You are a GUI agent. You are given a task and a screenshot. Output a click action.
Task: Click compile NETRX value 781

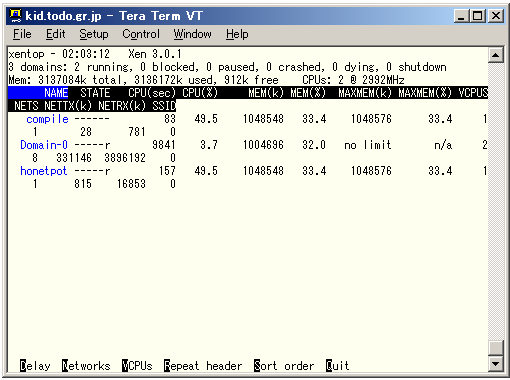(137, 132)
